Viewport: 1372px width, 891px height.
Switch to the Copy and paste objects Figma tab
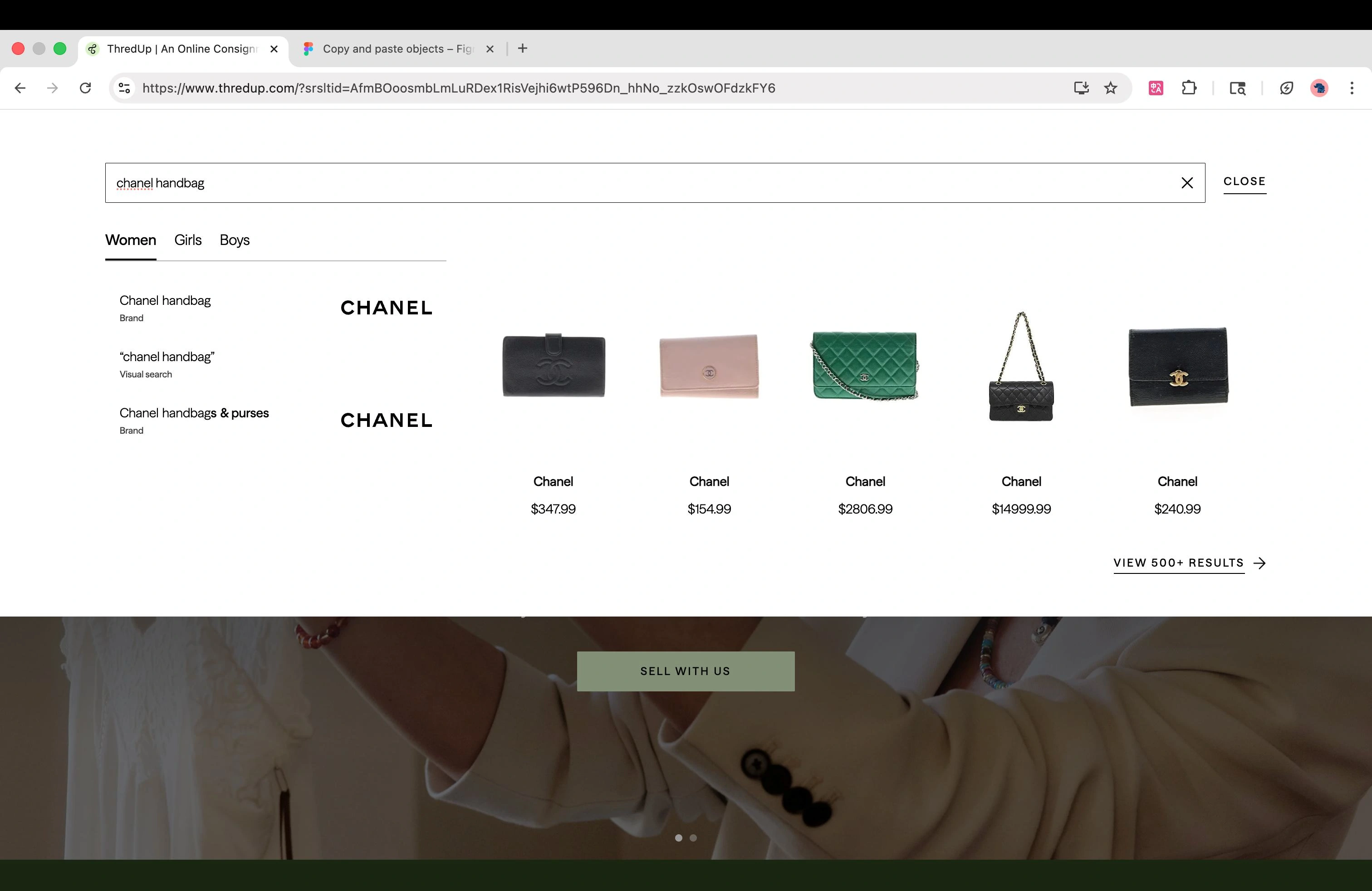(398, 49)
